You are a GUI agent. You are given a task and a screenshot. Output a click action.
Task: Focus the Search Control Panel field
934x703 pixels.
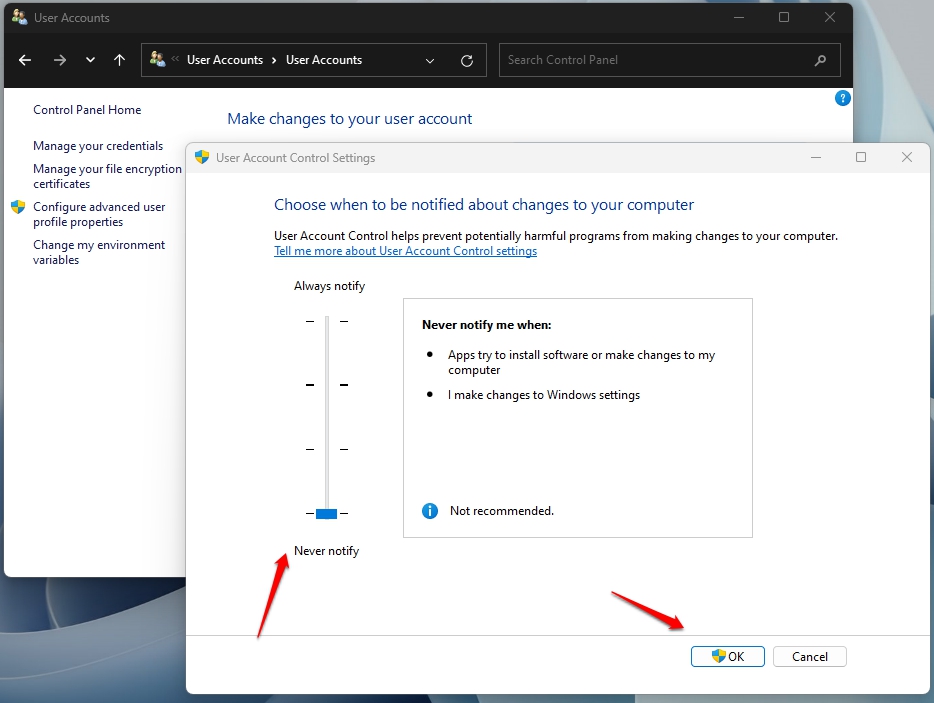point(670,60)
